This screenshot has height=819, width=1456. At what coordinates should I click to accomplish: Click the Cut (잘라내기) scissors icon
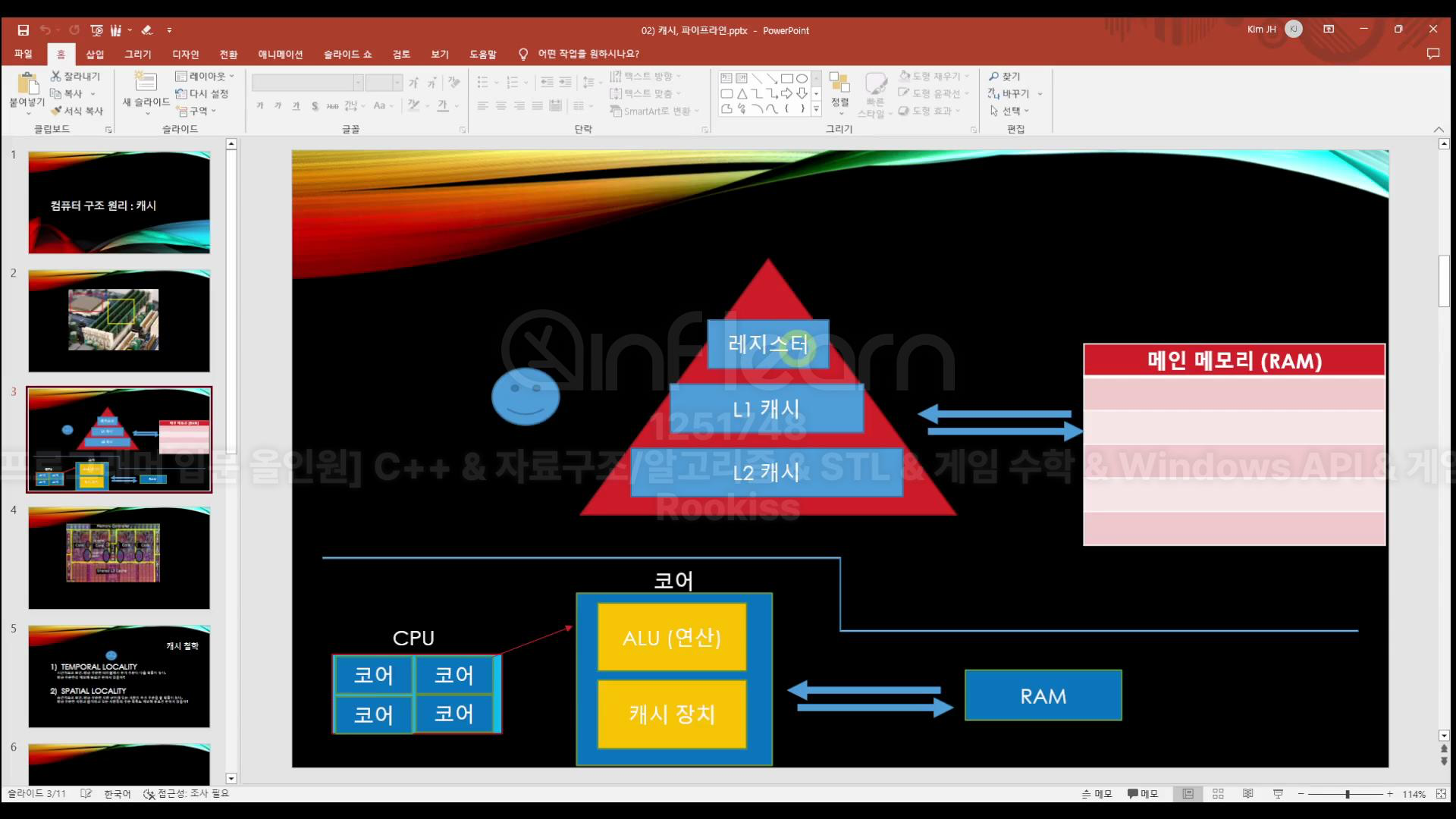(x=55, y=76)
